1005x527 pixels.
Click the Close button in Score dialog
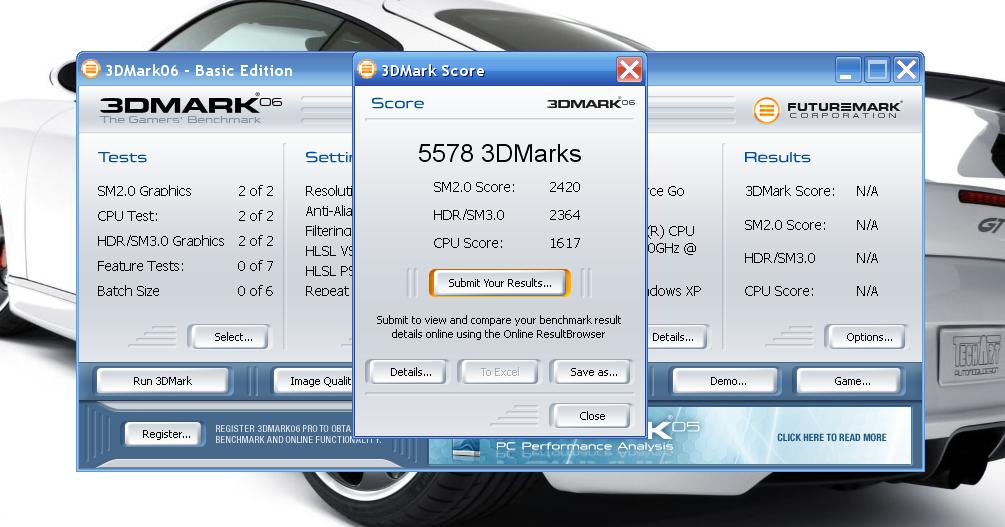pos(591,416)
